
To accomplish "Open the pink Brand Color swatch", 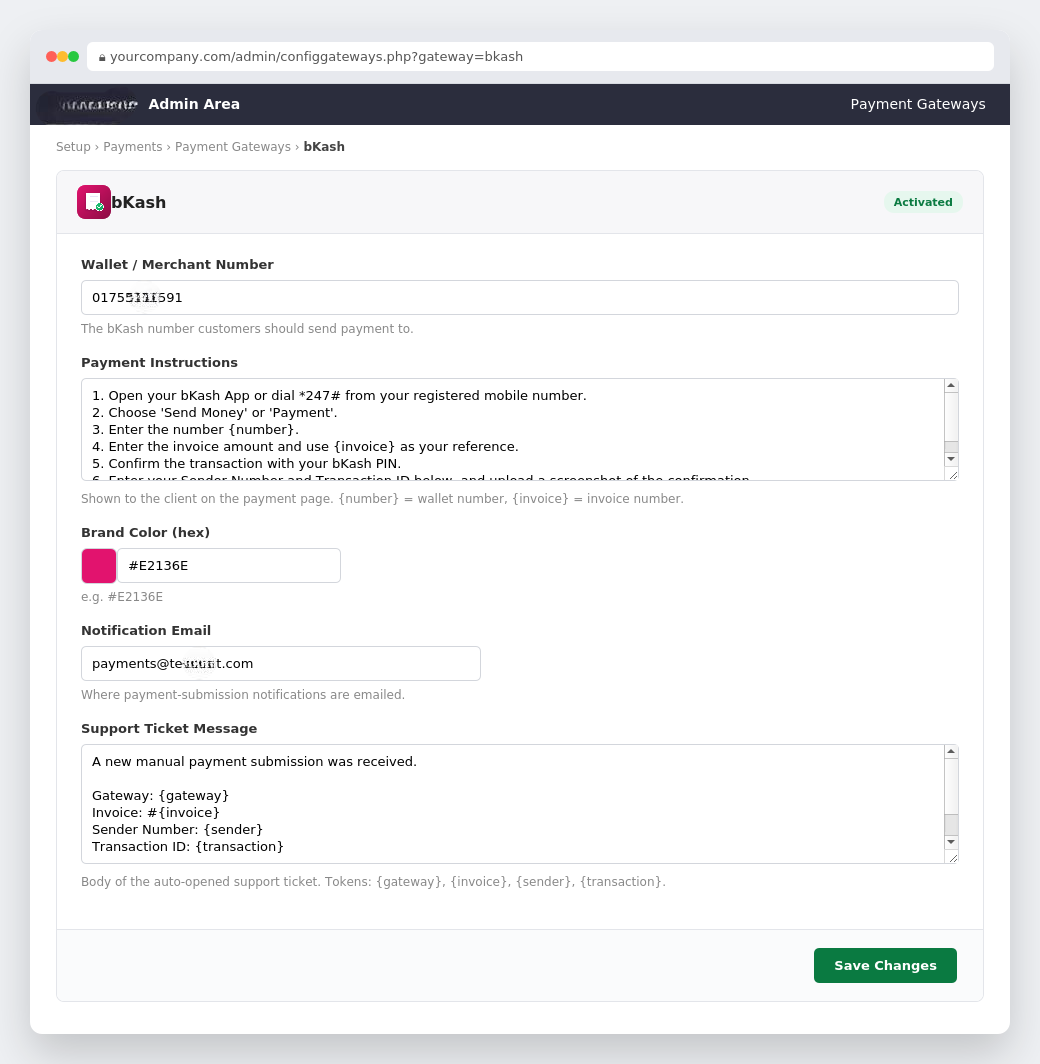I will point(99,566).
